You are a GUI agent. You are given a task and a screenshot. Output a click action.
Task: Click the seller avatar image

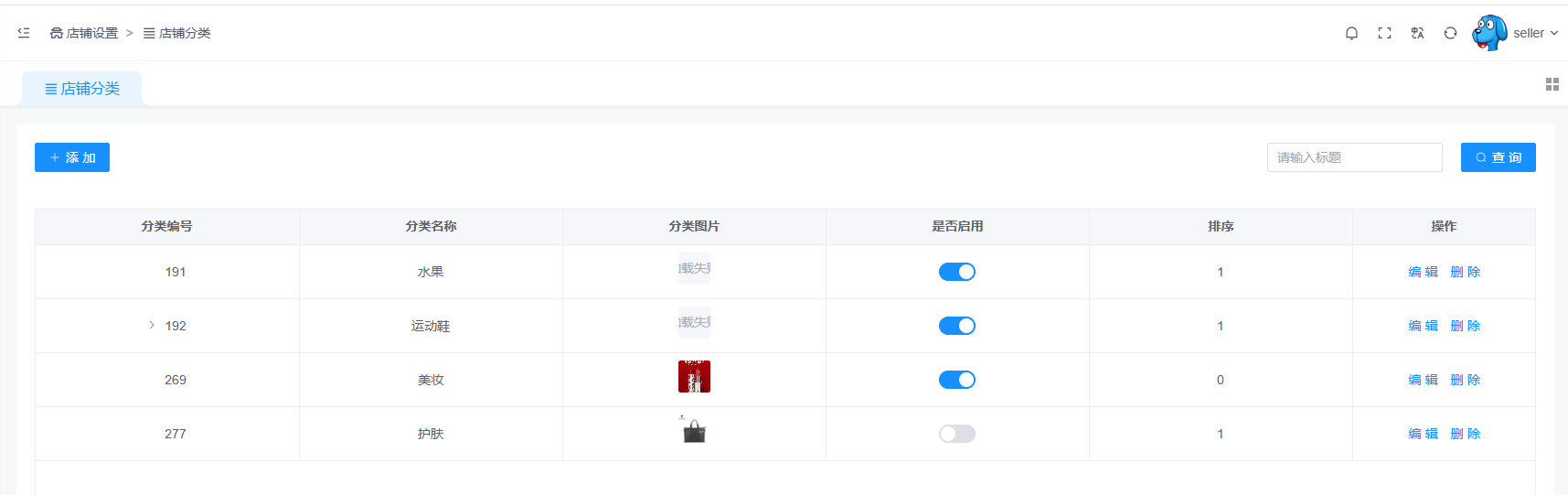1489,33
